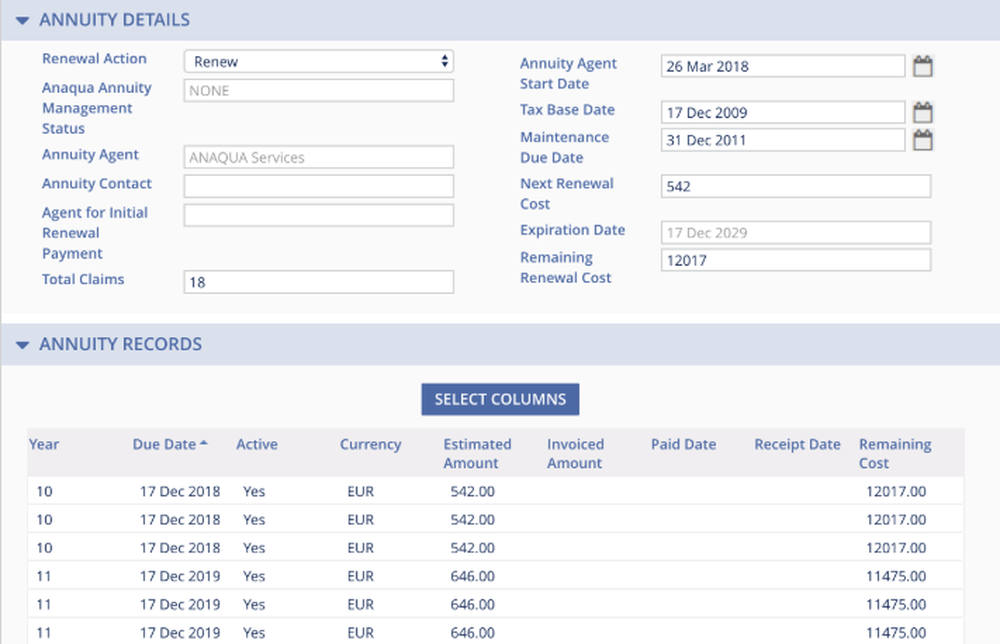
Task: Sort by the Currency column header
Action: pyautogui.click(x=371, y=444)
